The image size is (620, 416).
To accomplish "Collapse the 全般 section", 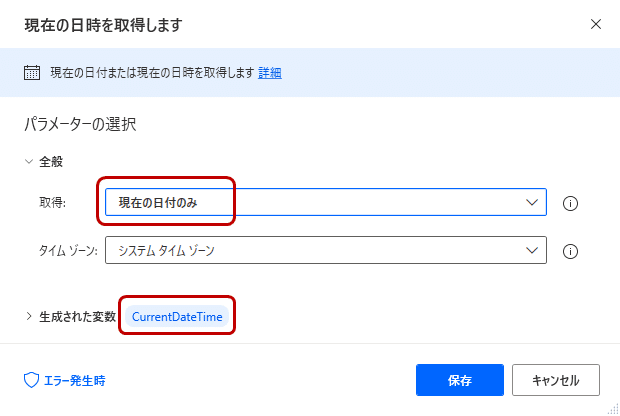I will click(x=29, y=161).
